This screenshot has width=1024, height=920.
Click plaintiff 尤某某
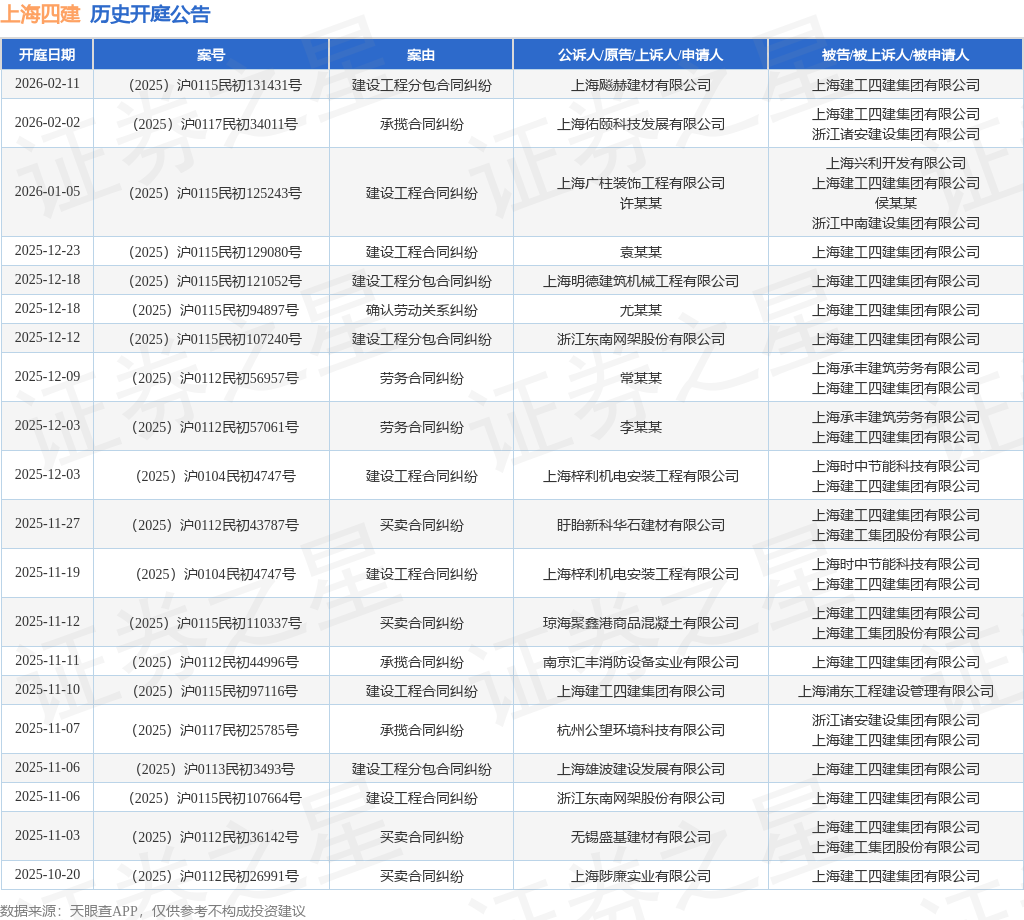[x=641, y=310]
